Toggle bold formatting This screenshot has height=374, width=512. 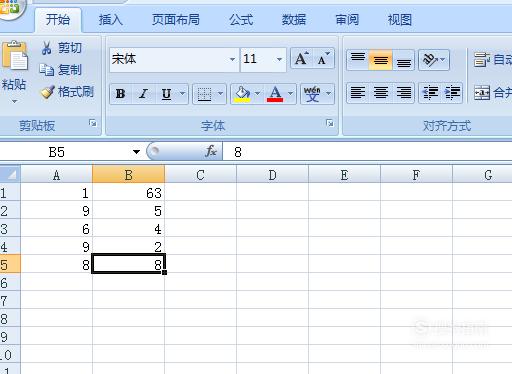[x=120, y=94]
